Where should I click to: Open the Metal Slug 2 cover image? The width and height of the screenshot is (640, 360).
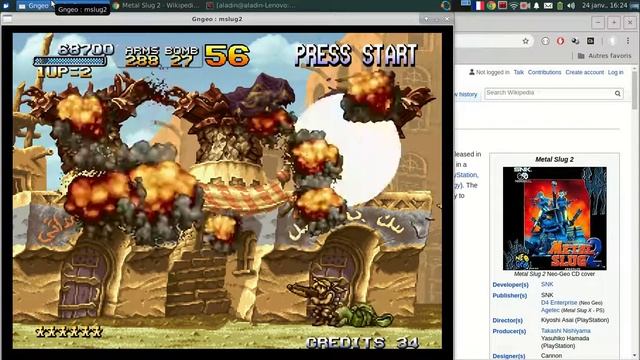(554, 218)
